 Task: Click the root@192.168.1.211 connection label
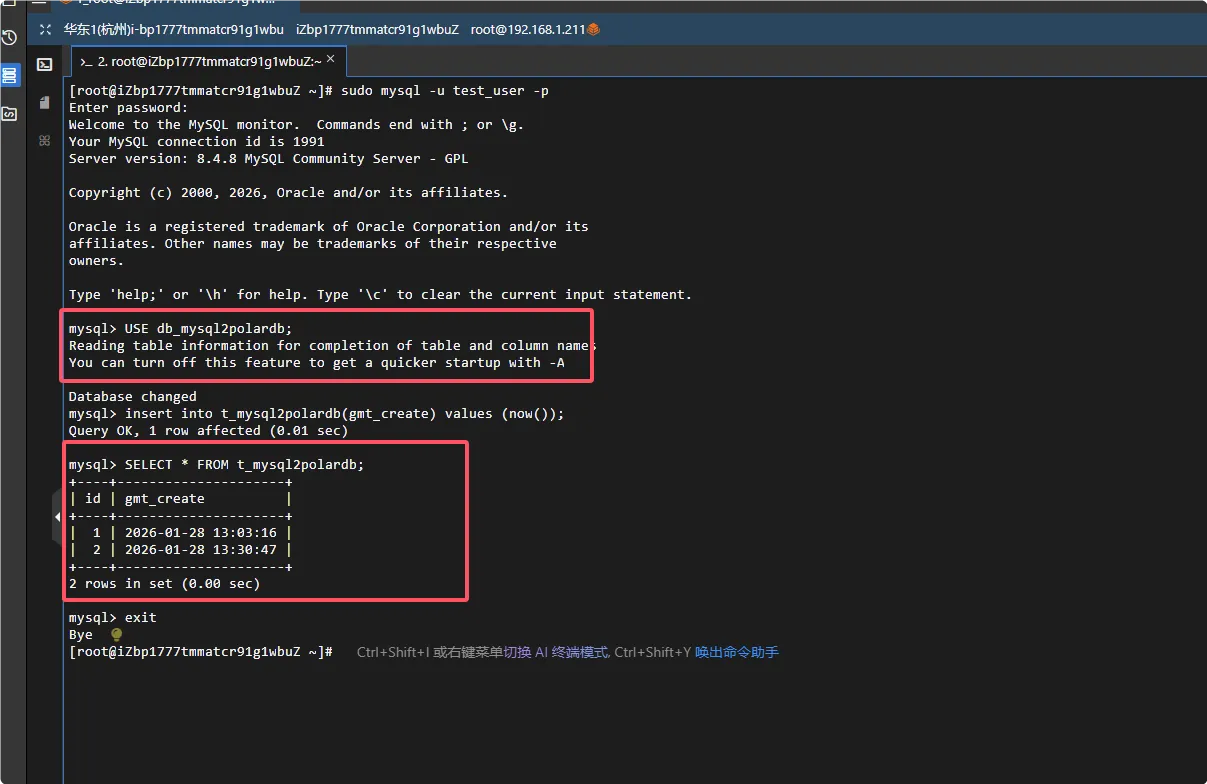(x=528, y=30)
